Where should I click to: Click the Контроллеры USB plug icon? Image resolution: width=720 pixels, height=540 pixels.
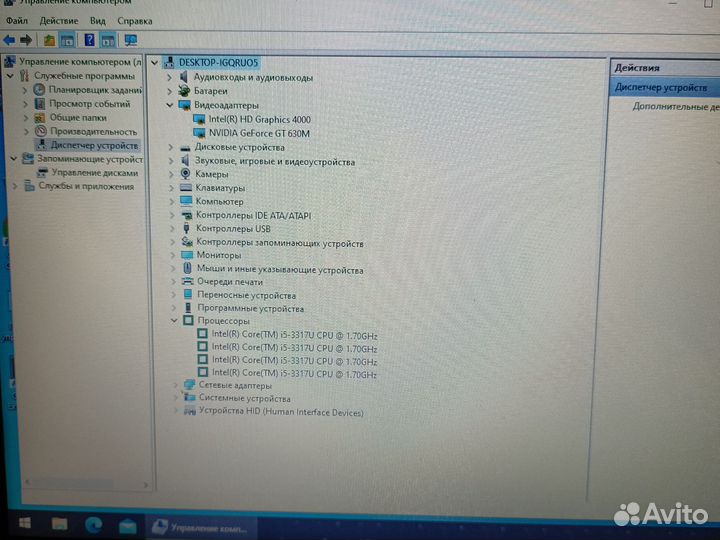(186, 228)
